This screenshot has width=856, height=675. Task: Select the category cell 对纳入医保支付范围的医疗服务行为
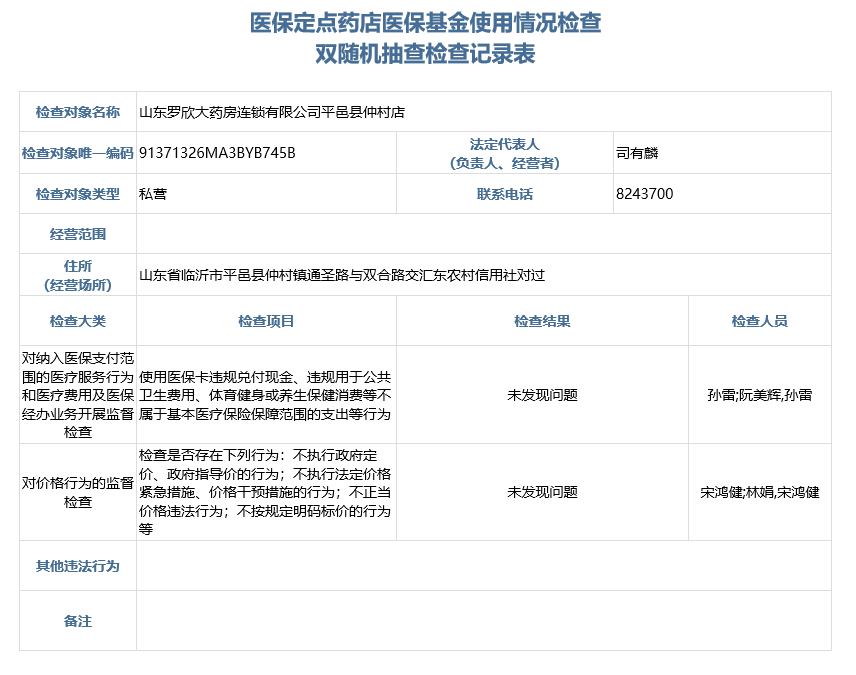pyautogui.click(x=78, y=395)
